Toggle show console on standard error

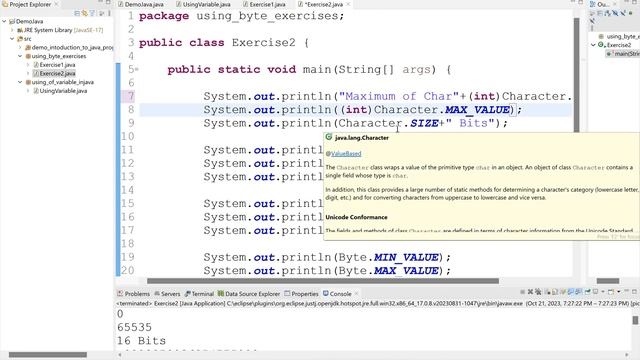click(x=578, y=292)
